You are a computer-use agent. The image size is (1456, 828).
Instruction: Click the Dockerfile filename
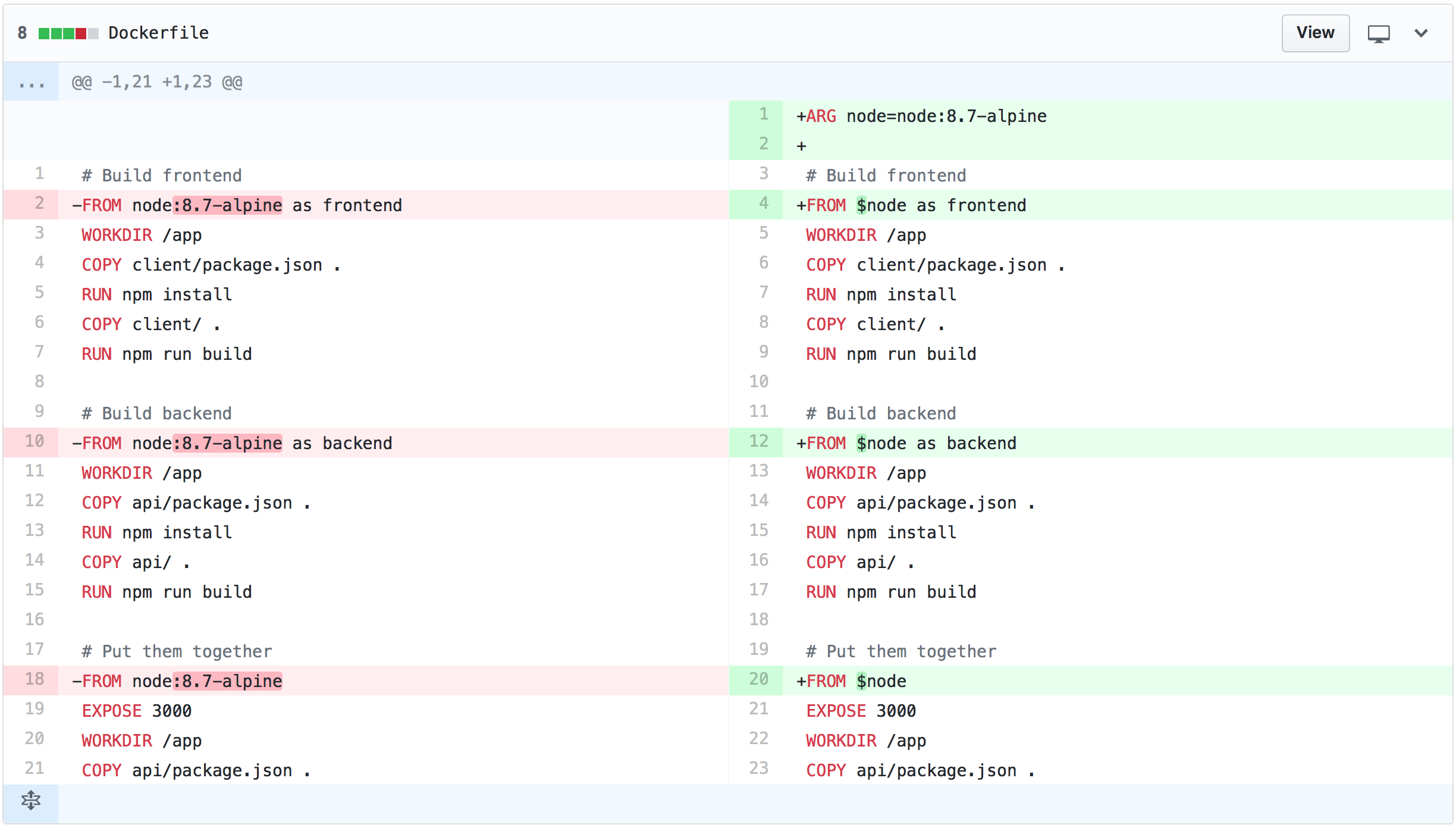pyautogui.click(x=158, y=33)
